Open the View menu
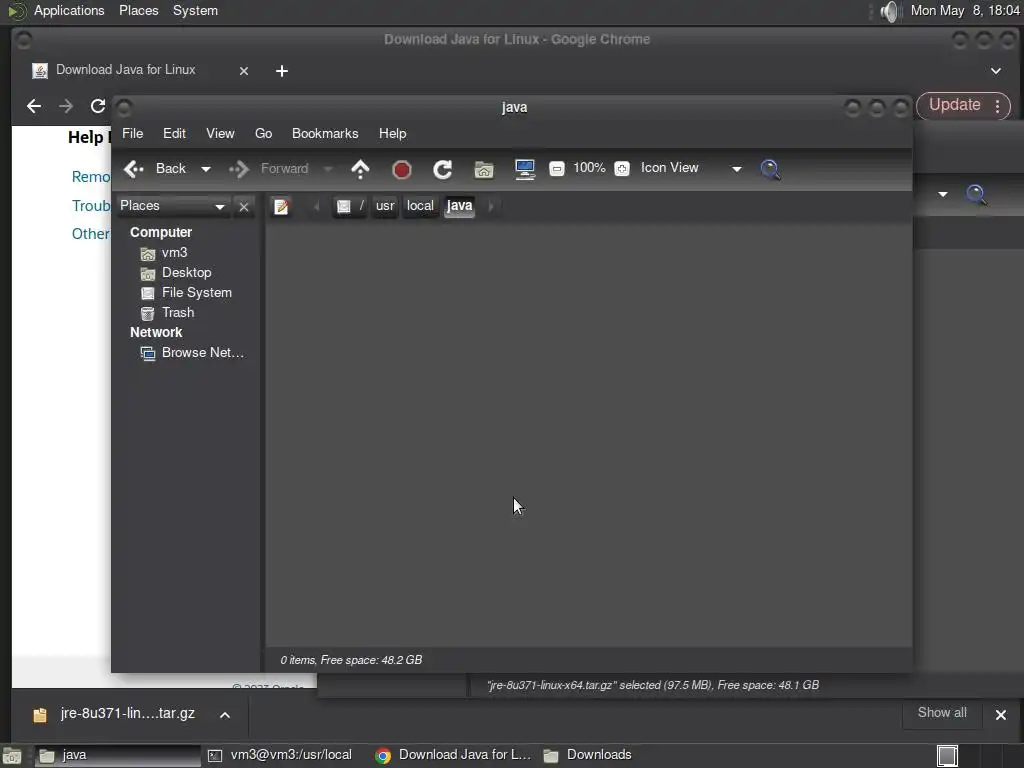This screenshot has height=768, width=1024. [220, 134]
